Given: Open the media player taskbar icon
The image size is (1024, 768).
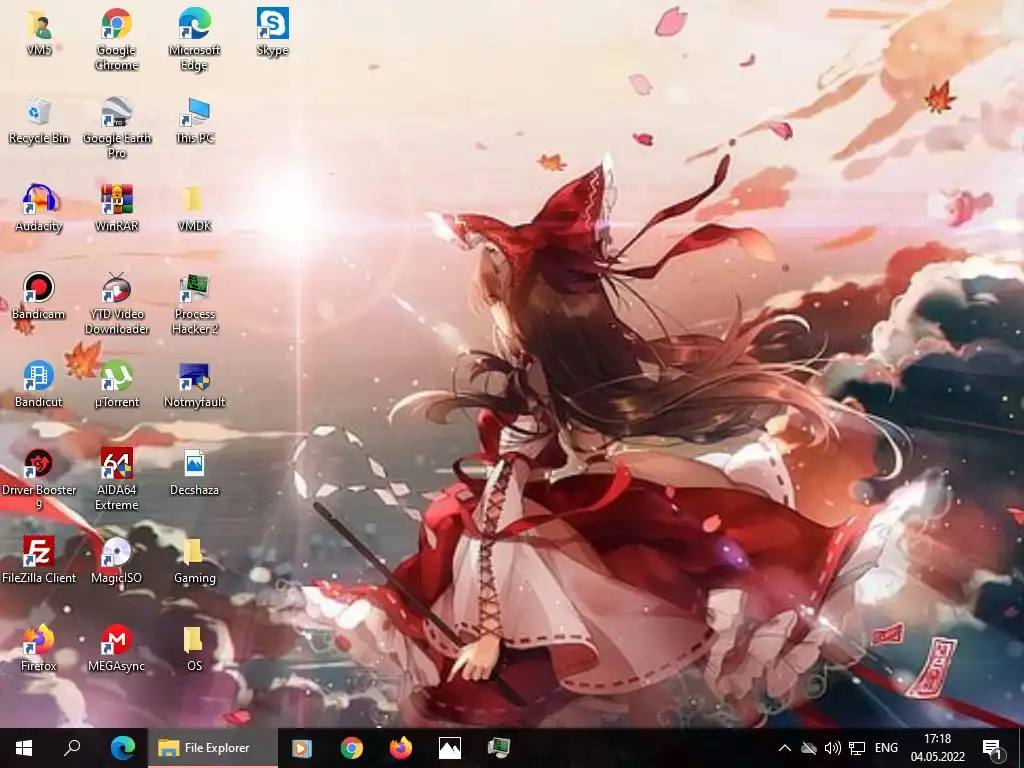Looking at the screenshot, I should (302, 748).
